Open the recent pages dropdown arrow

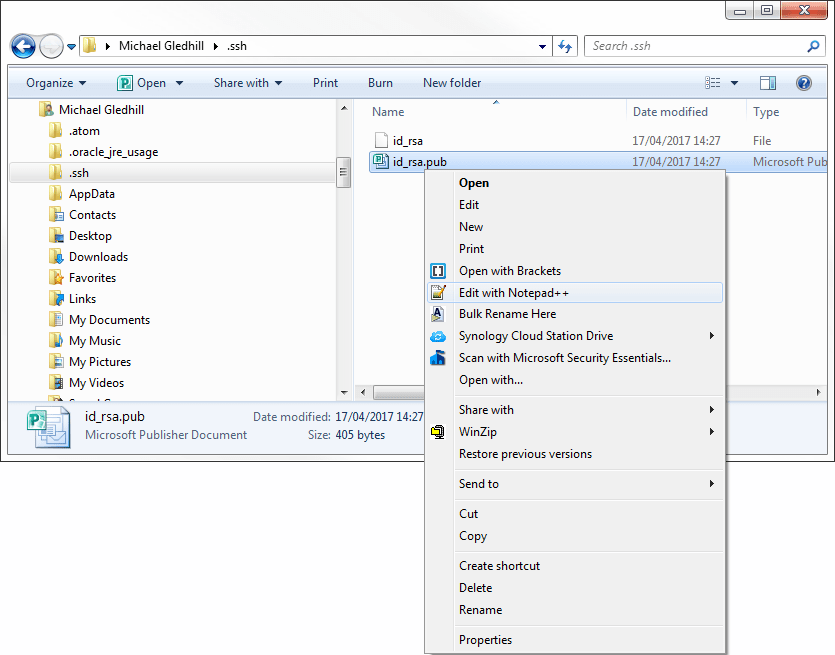(x=71, y=47)
